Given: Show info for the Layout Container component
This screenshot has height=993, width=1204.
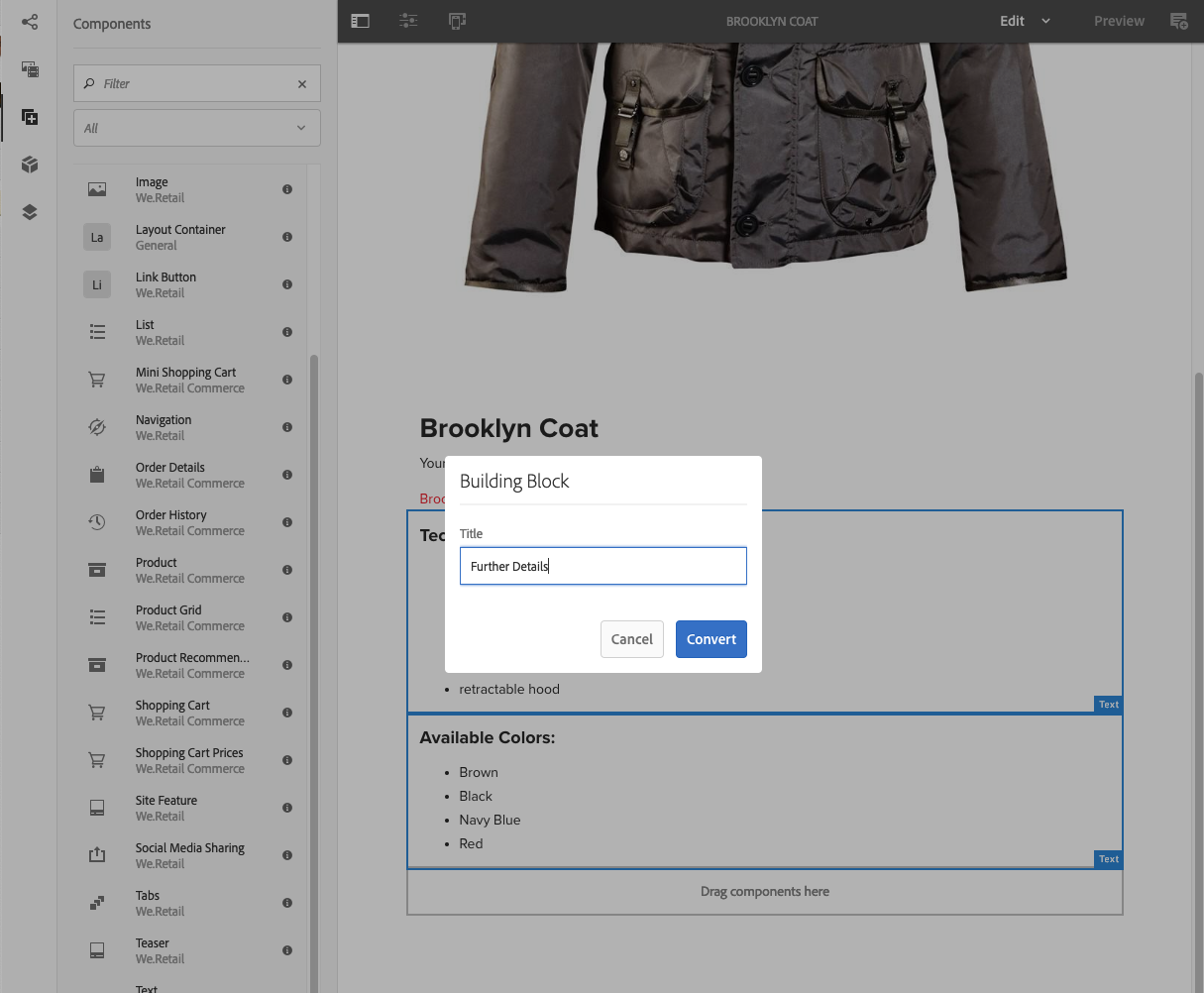Looking at the screenshot, I should (287, 237).
